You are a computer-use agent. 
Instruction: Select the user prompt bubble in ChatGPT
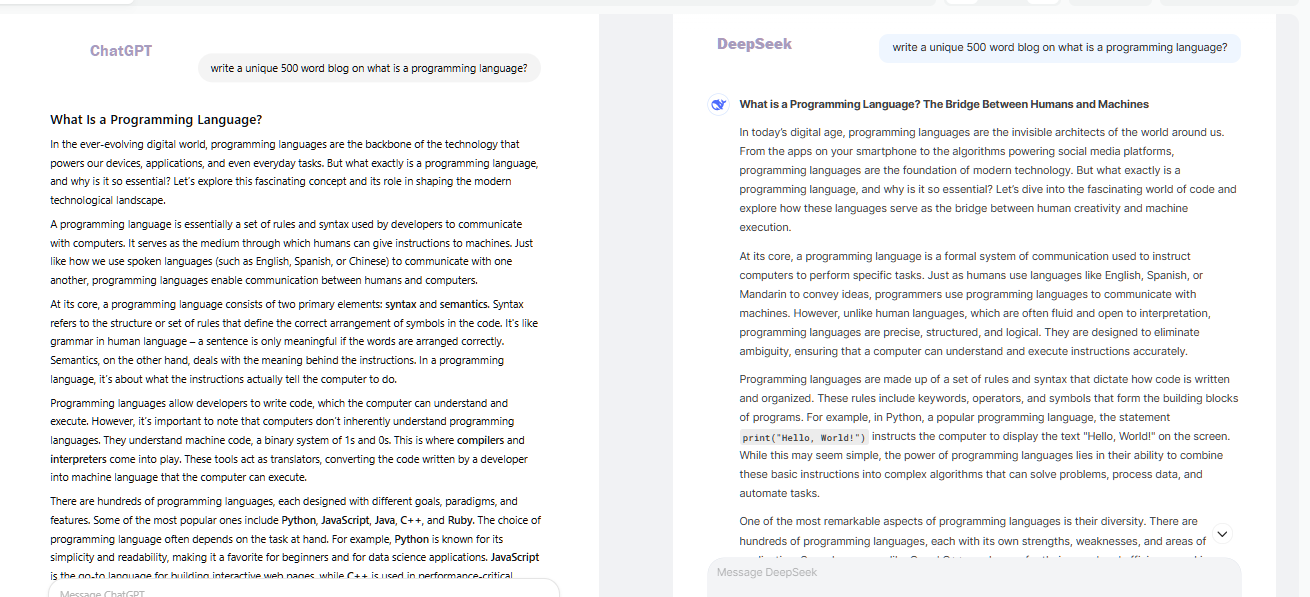point(369,68)
